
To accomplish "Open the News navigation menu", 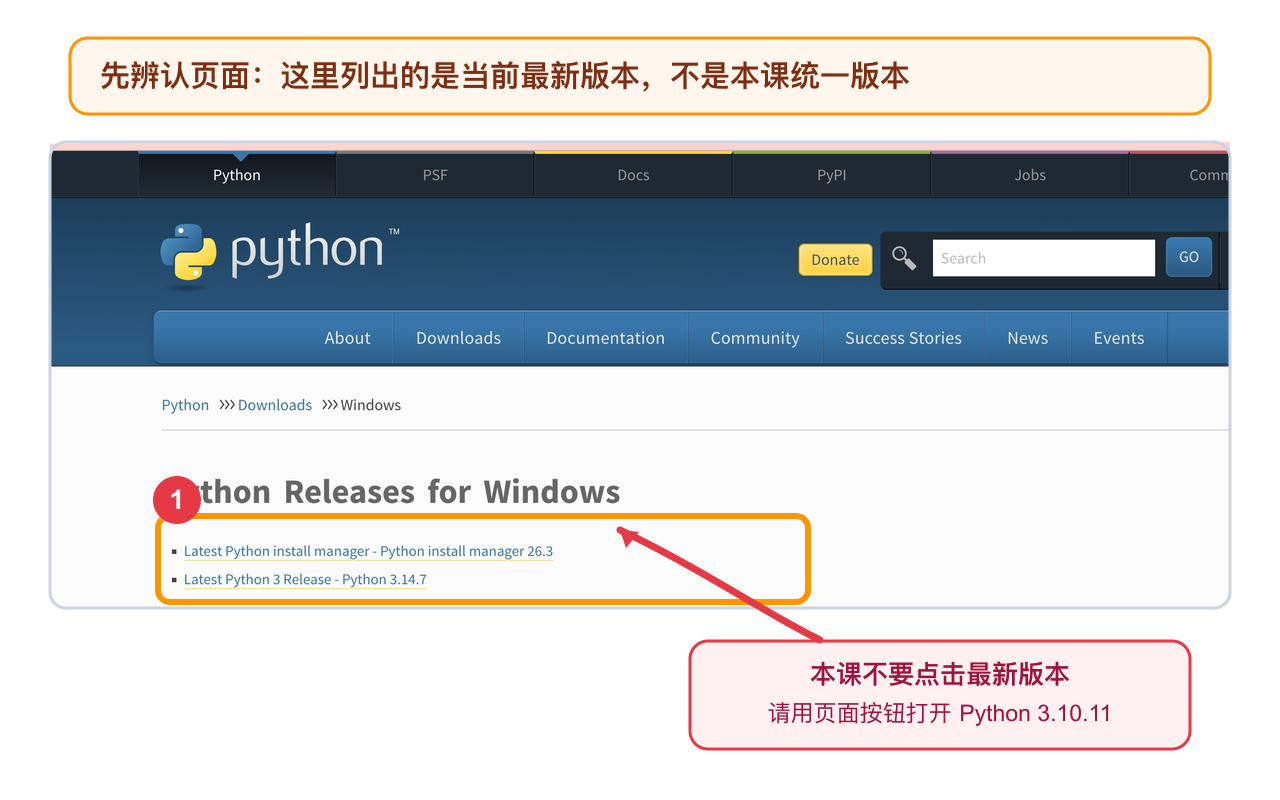I will pos(1028,338).
